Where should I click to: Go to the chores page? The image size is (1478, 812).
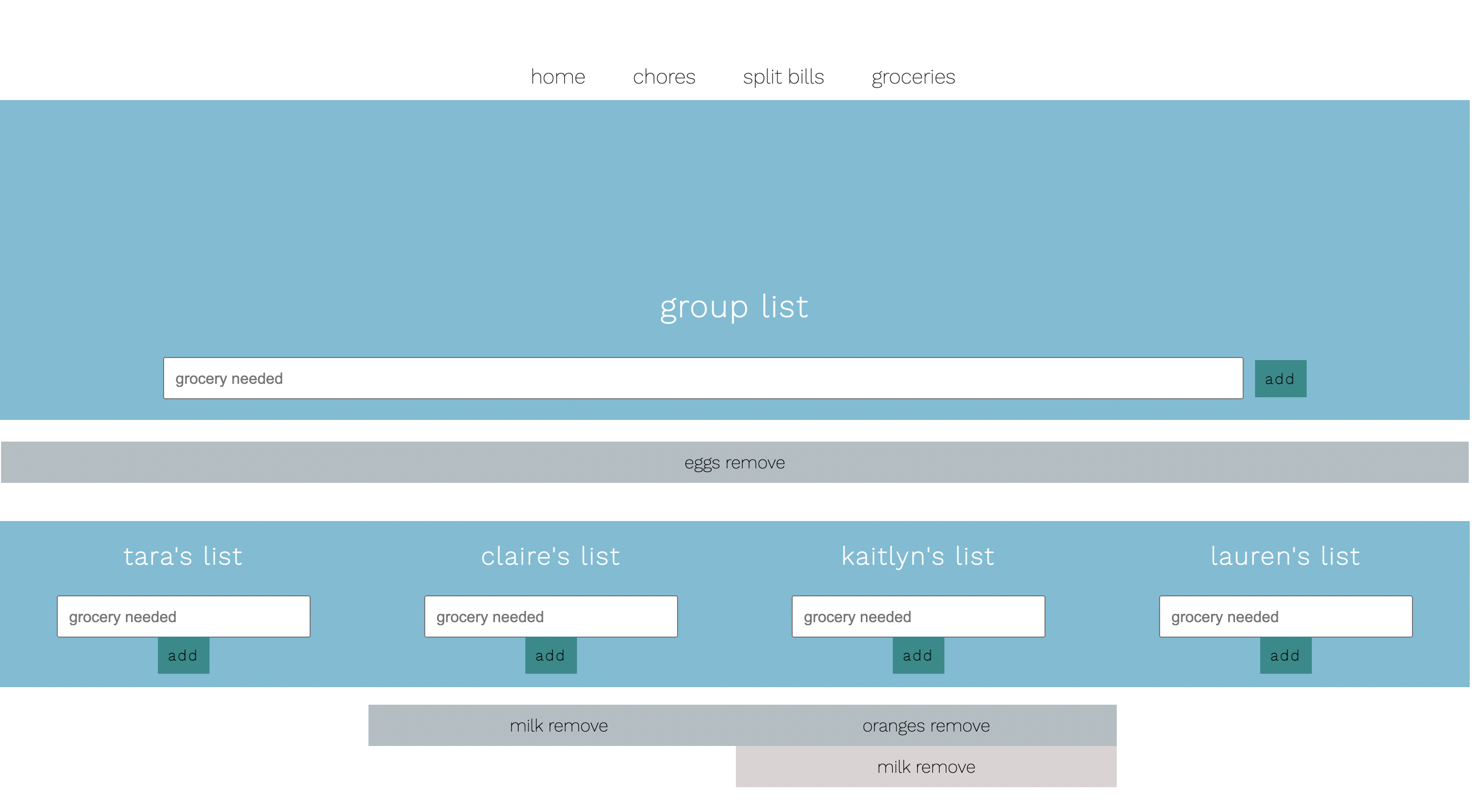[x=664, y=77]
